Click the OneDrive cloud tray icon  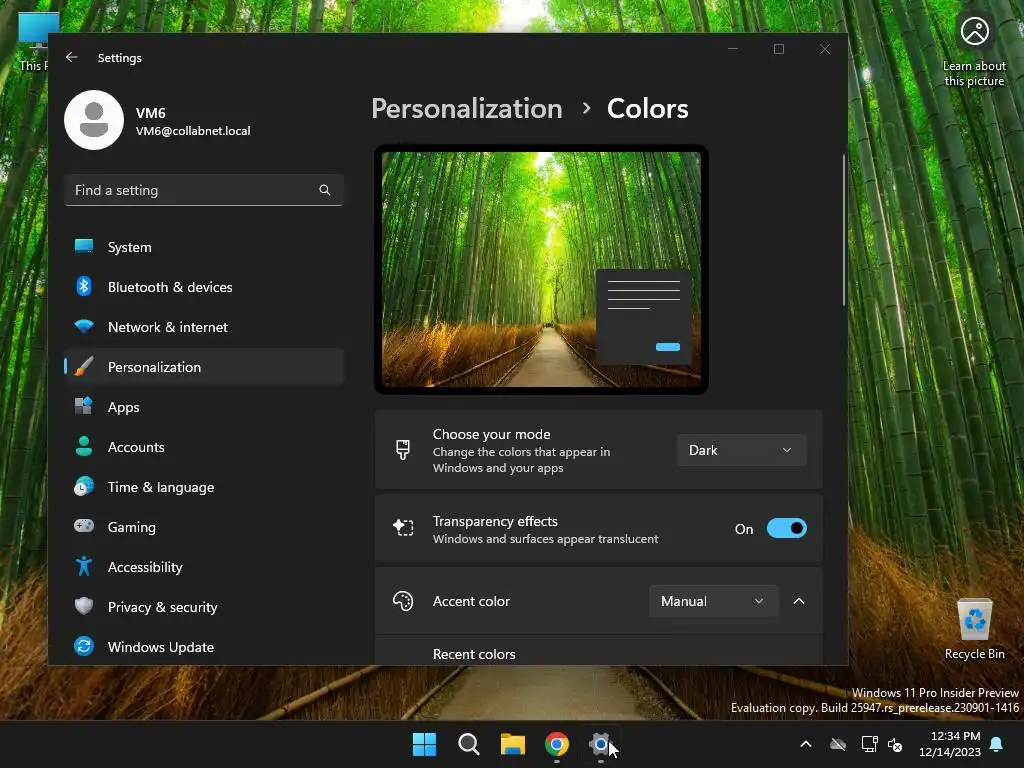pyautogui.click(x=838, y=744)
